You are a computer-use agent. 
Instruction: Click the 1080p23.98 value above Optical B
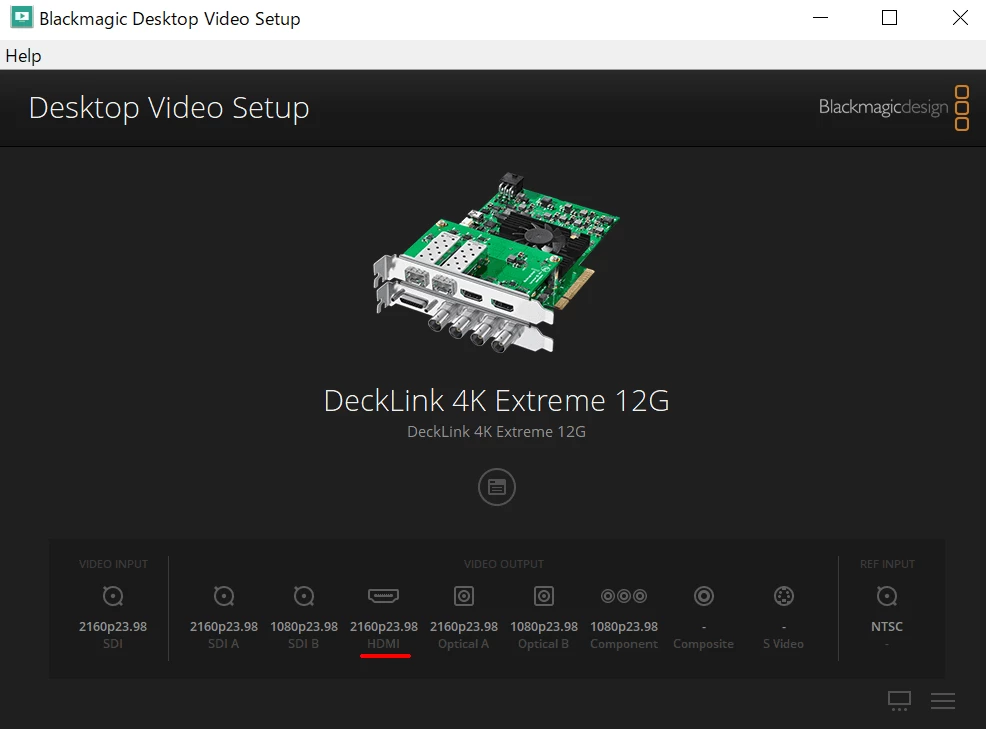point(544,627)
